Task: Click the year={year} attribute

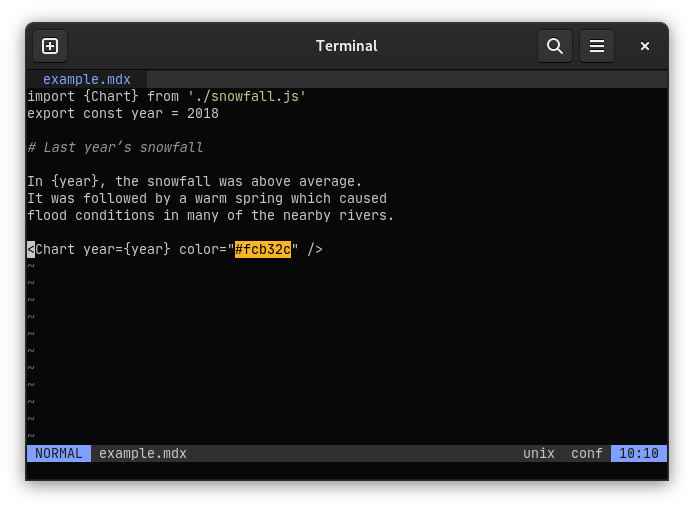Action: pos(127,249)
